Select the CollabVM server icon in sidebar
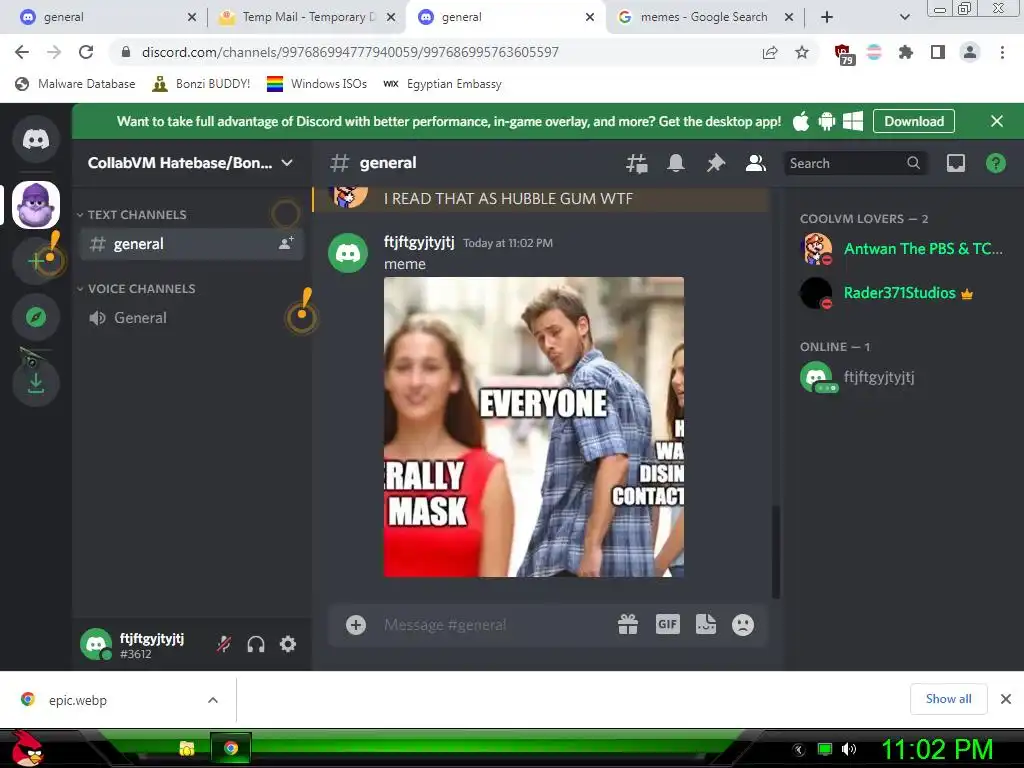Image resolution: width=1024 pixels, height=768 pixels. coord(36,205)
